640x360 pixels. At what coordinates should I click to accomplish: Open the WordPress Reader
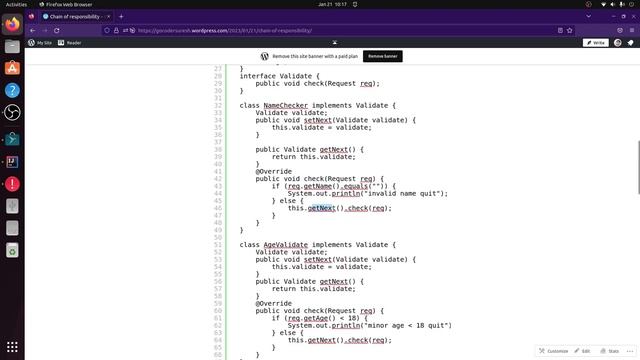click(x=69, y=43)
